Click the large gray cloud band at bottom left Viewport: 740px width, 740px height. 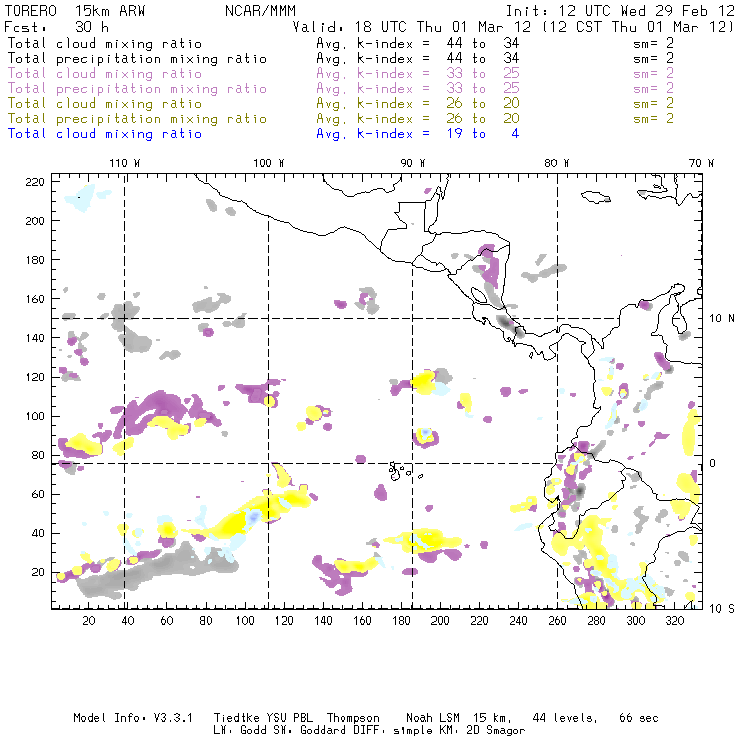150,570
